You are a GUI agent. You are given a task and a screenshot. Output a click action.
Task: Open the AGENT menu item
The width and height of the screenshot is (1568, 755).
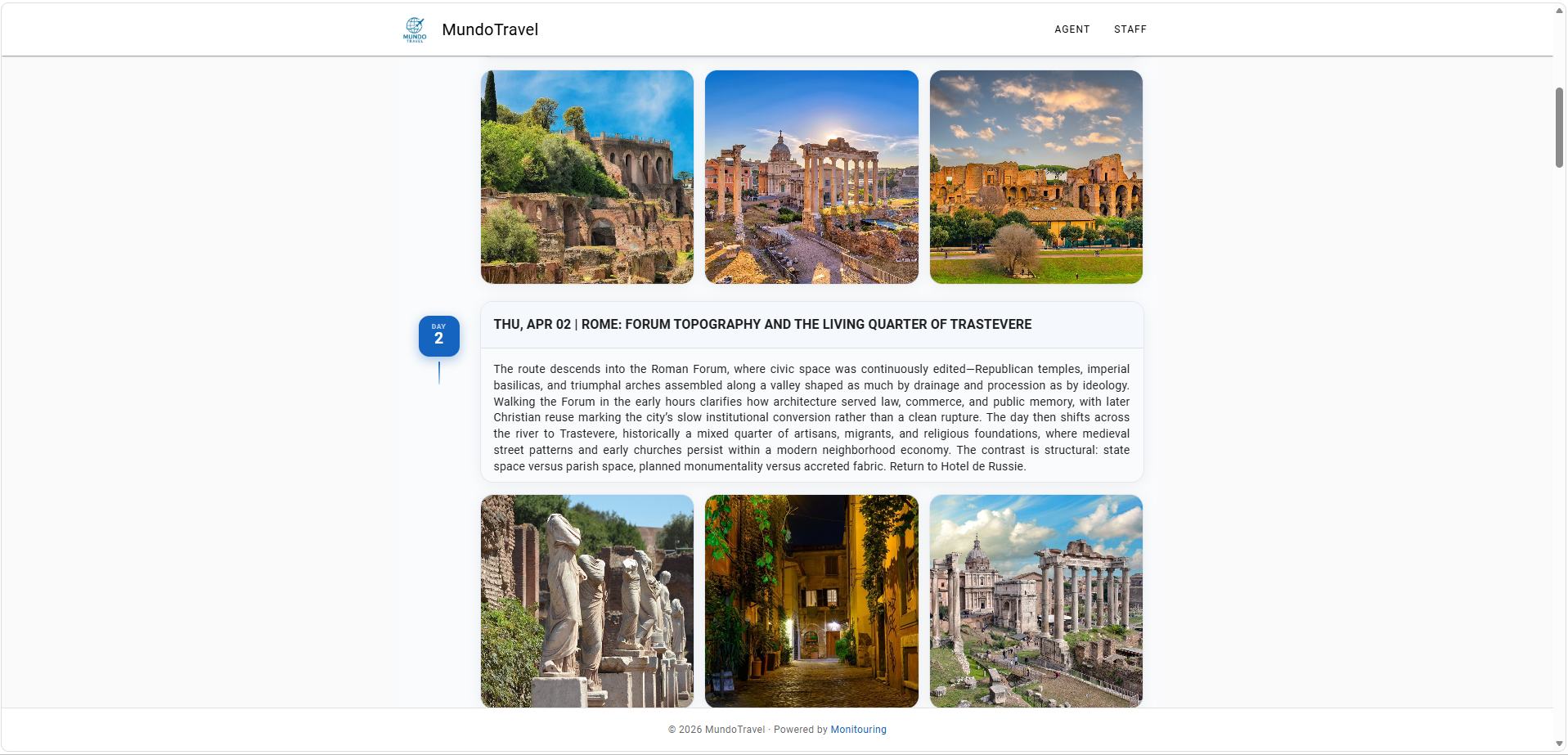coord(1072,29)
